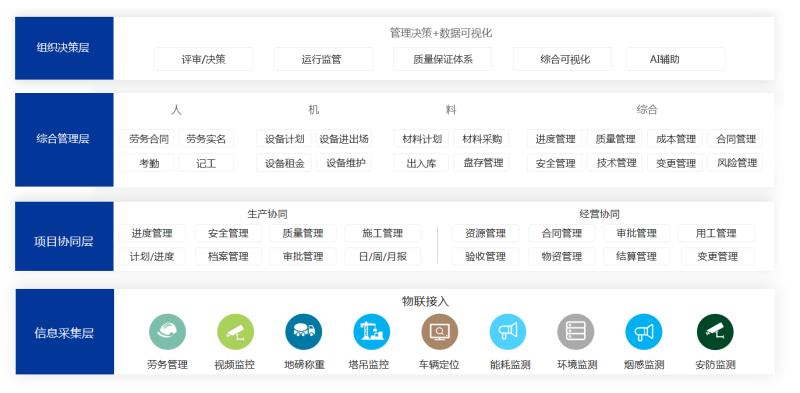This screenshot has width=800, height=393.
Task: Select the 结算管理 box
Action: point(636,256)
